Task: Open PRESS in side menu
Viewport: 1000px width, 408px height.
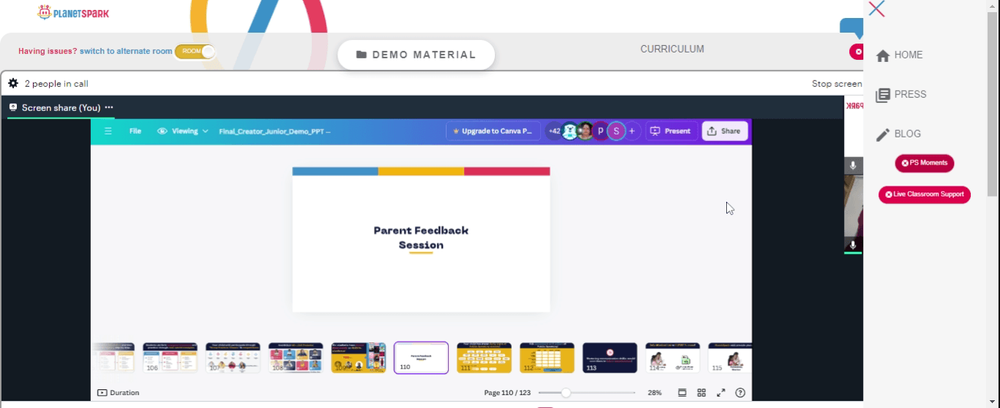Action: 901,95
